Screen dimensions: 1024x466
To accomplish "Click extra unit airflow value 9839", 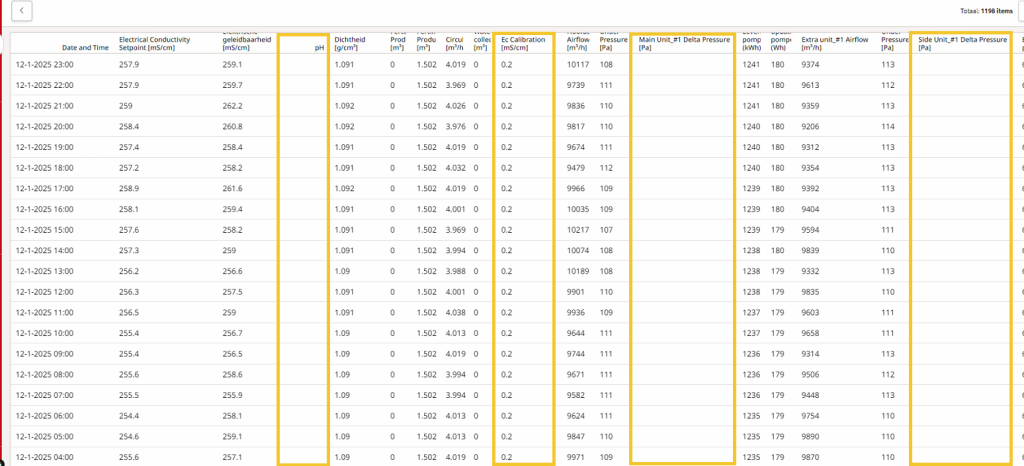I will pos(811,251).
